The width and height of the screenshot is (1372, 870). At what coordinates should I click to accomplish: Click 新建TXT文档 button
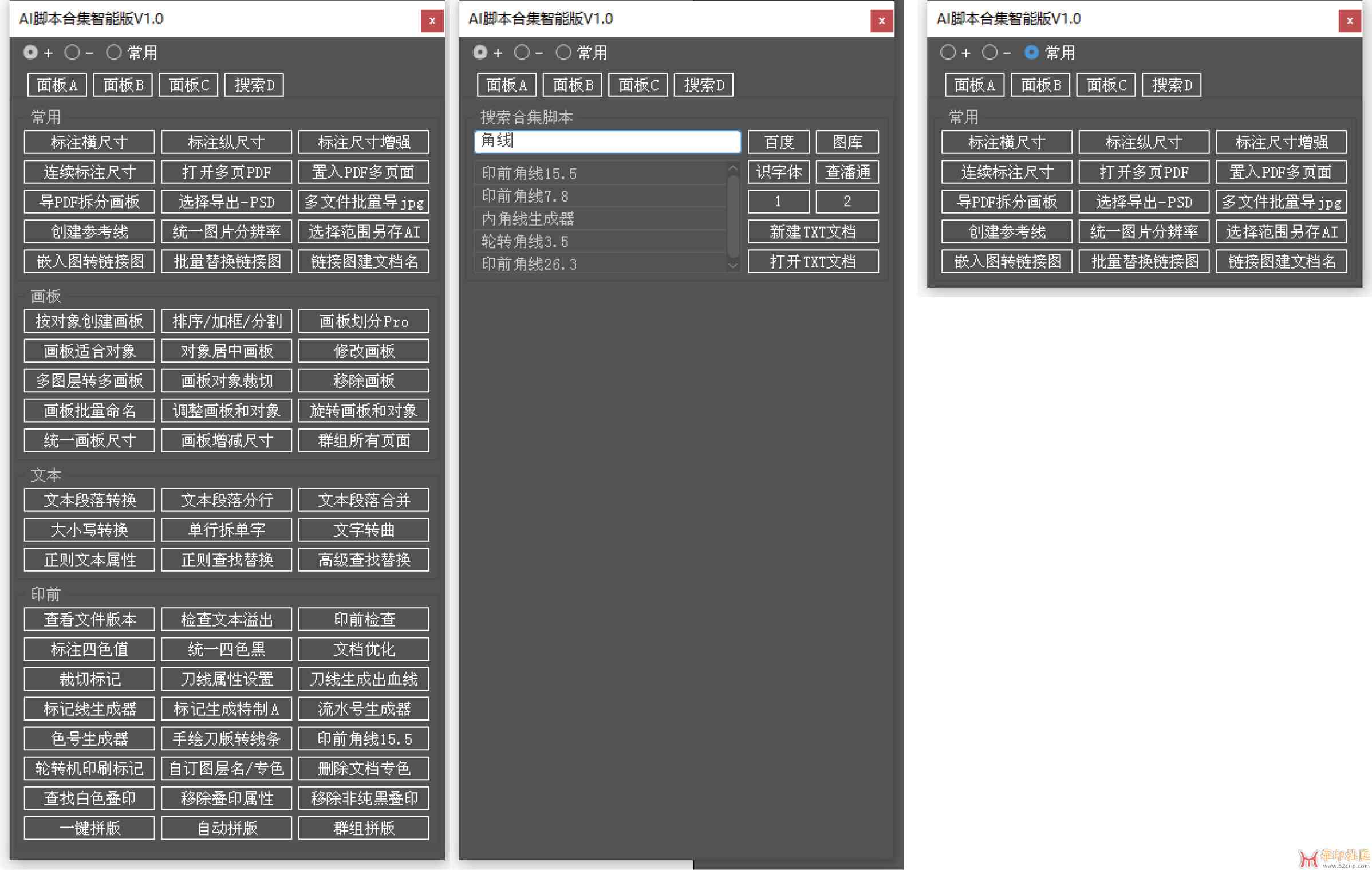coord(814,231)
